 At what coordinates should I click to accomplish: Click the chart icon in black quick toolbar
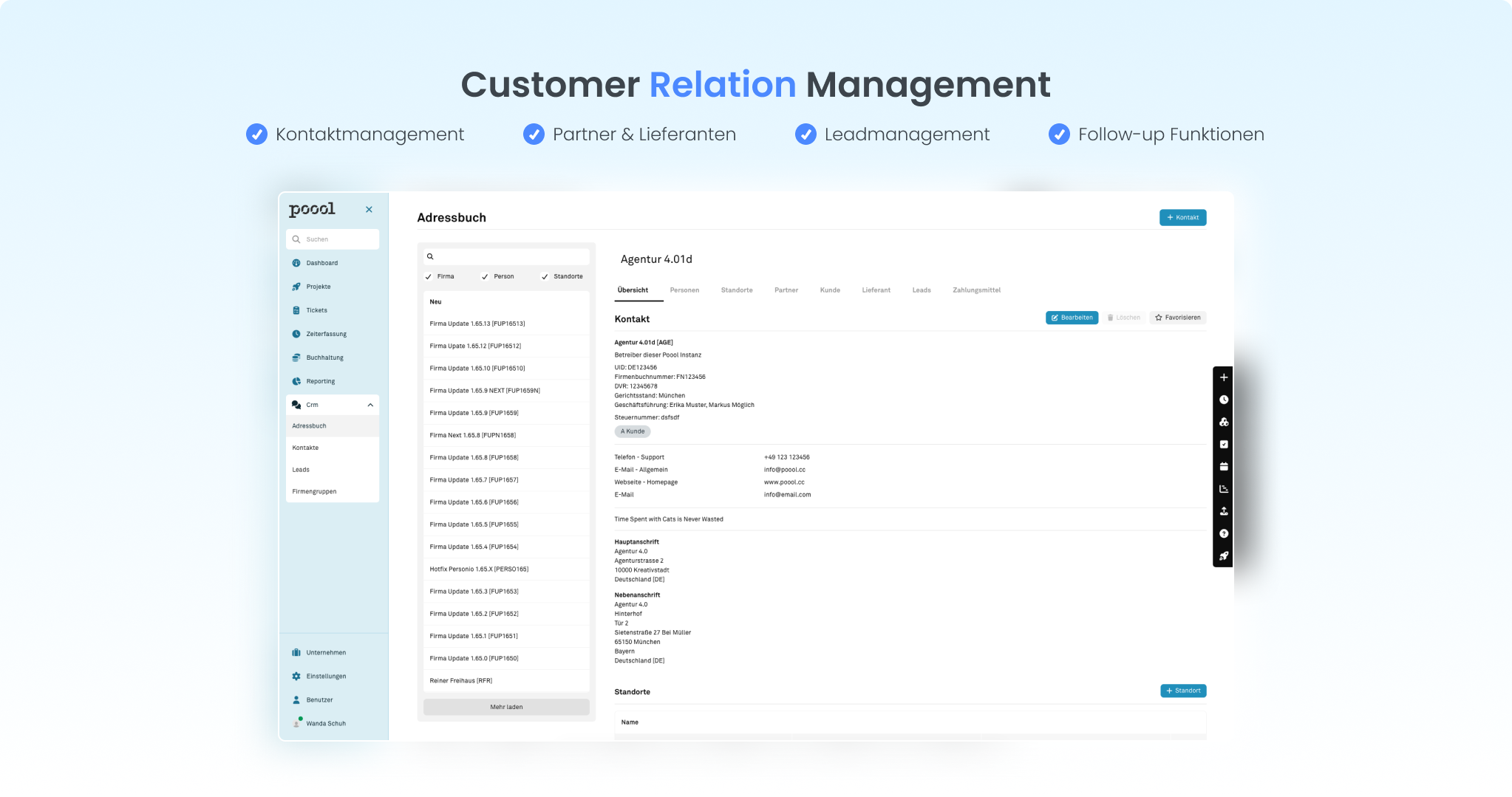click(1224, 489)
